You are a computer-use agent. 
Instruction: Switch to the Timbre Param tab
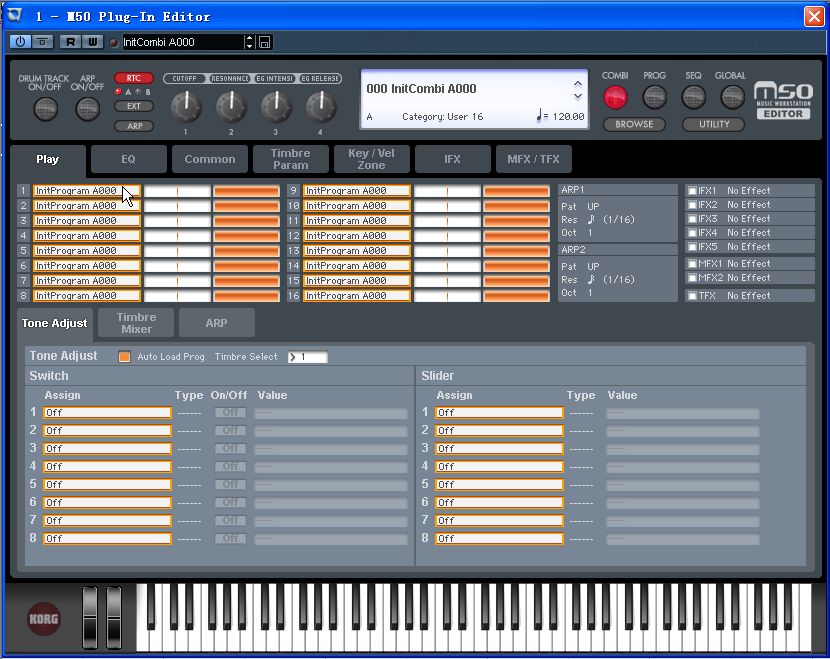(x=291, y=159)
